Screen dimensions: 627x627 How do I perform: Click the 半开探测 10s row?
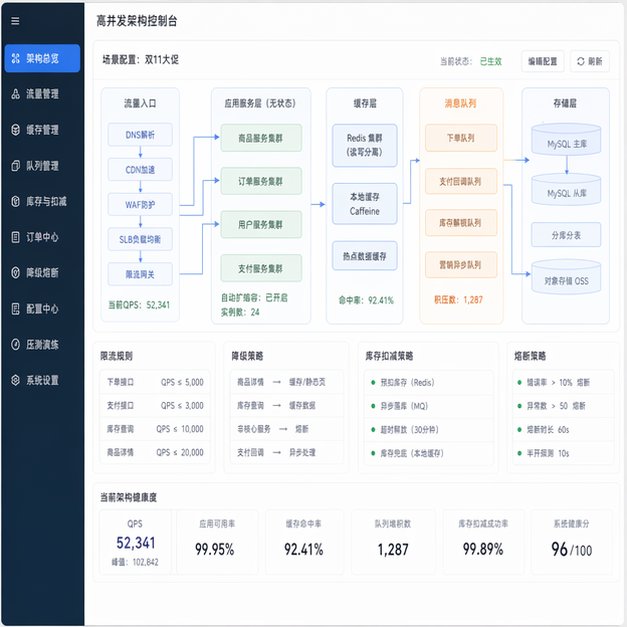point(563,453)
